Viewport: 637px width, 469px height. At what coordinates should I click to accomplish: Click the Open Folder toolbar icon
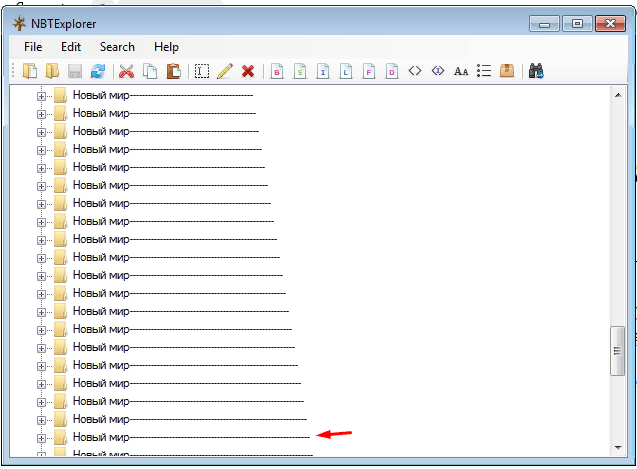(52, 71)
